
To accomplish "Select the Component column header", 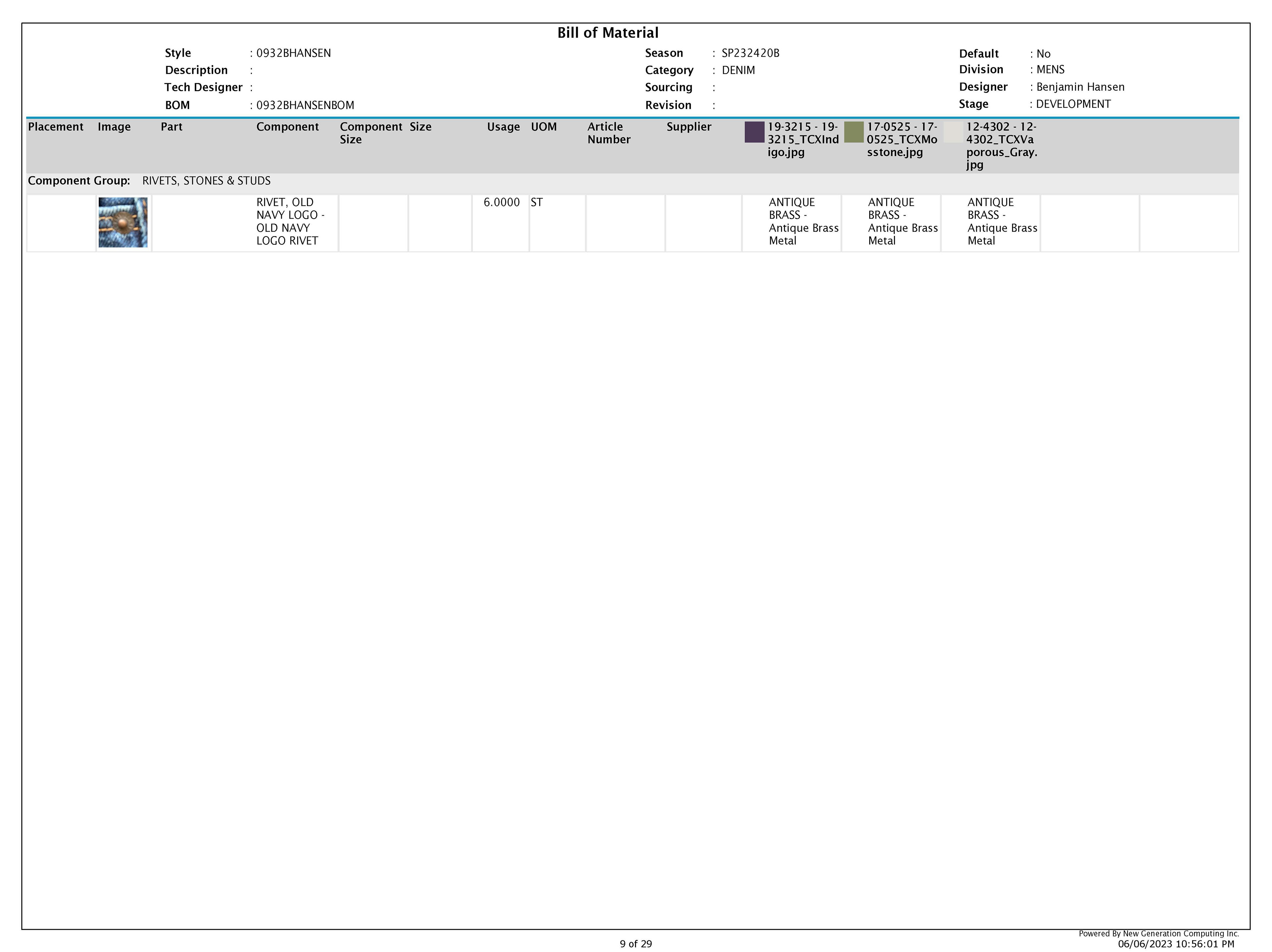I will click(287, 127).
